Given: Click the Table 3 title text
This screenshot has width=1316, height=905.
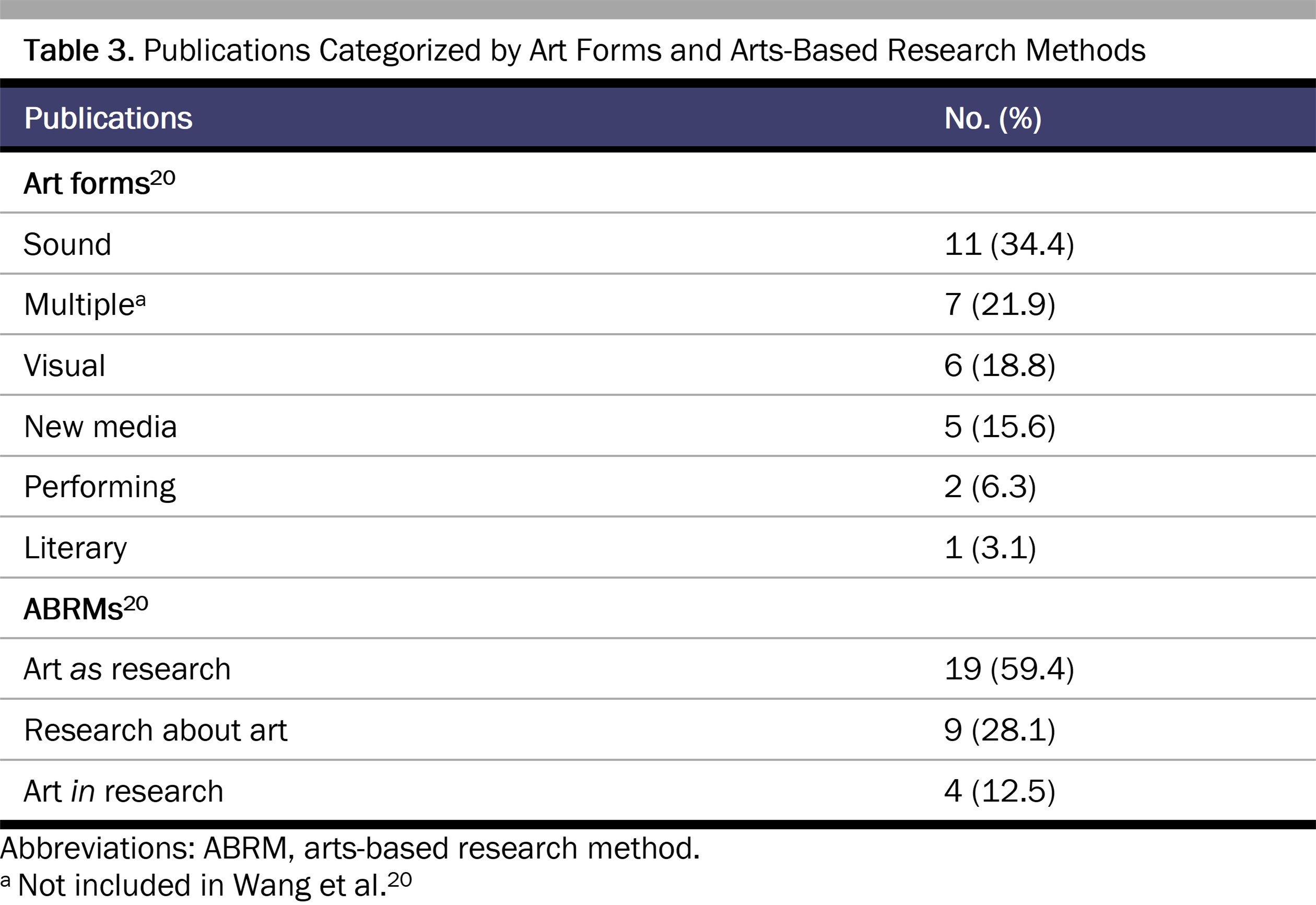Looking at the screenshot, I should (584, 51).
